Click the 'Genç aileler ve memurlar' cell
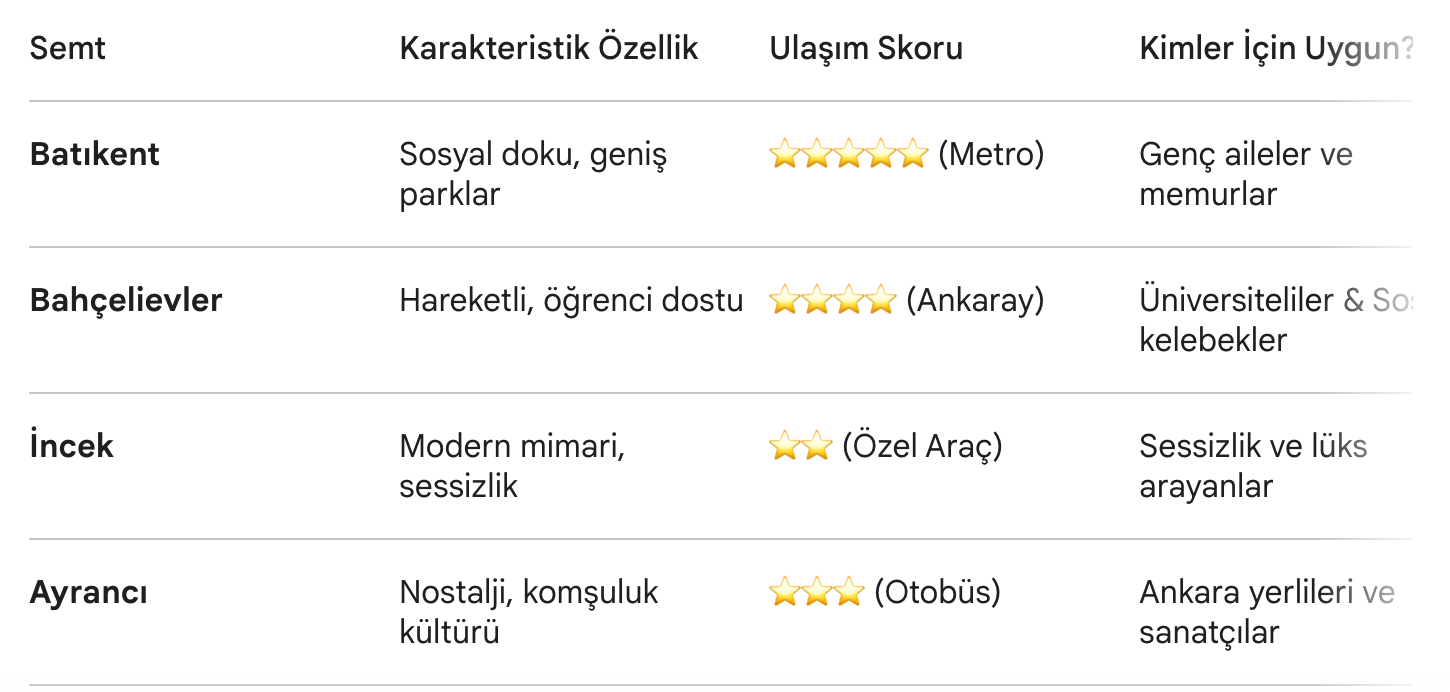The height and width of the screenshot is (692, 1450). click(x=1245, y=174)
